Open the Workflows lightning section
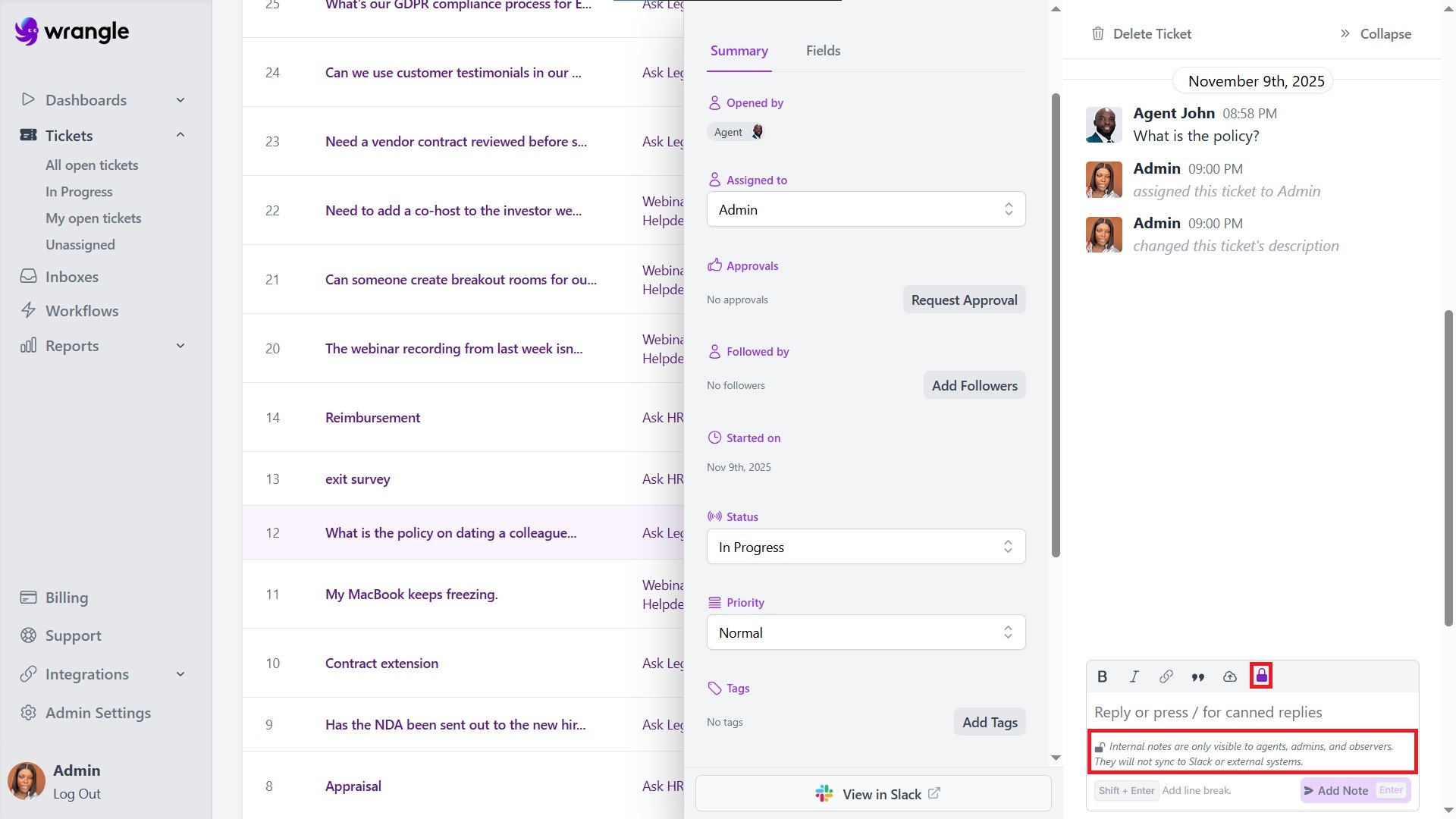The image size is (1456, 819). click(81, 311)
